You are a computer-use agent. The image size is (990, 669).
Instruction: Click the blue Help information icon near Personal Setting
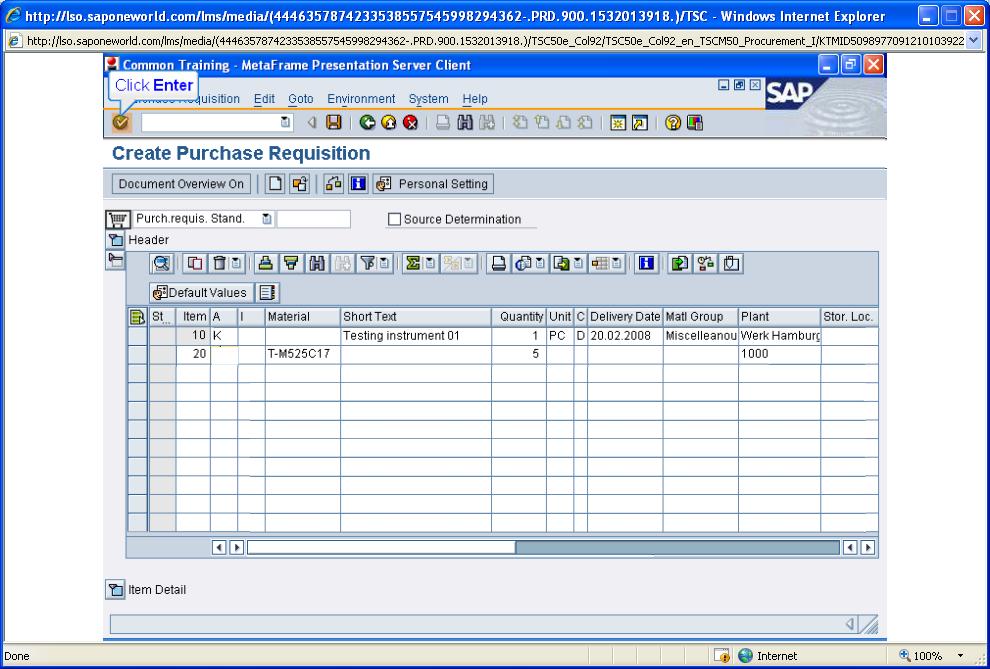tap(358, 184)
